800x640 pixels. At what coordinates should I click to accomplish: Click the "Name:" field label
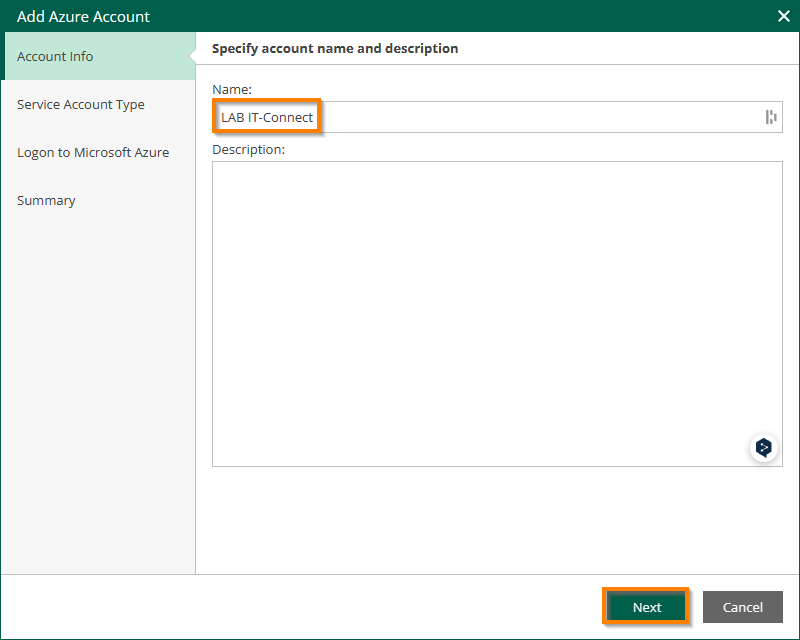[232, 90]
